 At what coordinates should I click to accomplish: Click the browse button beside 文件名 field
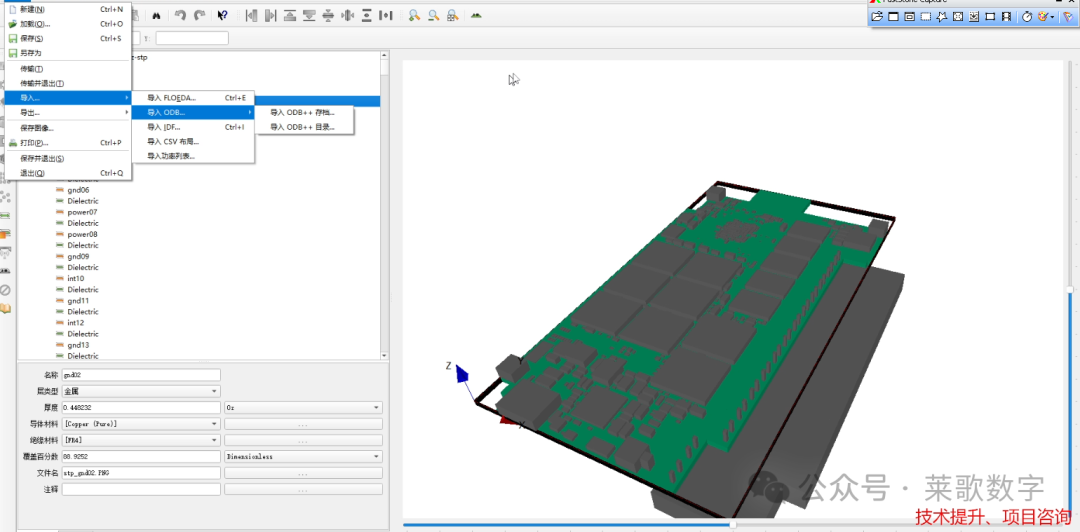pos(304,473)
